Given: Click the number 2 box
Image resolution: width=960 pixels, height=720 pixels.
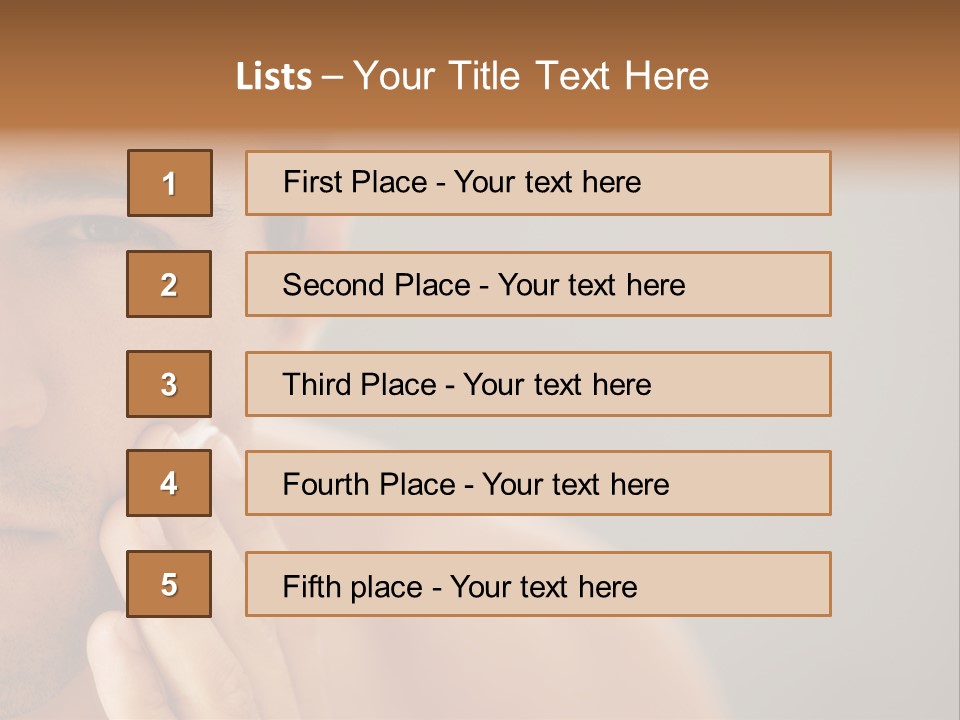Looking at the screenshot, I should click(169, 284).
